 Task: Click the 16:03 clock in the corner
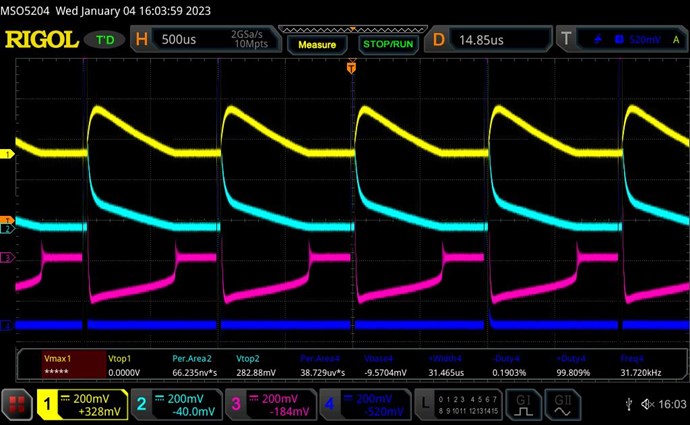pos(672,404)
